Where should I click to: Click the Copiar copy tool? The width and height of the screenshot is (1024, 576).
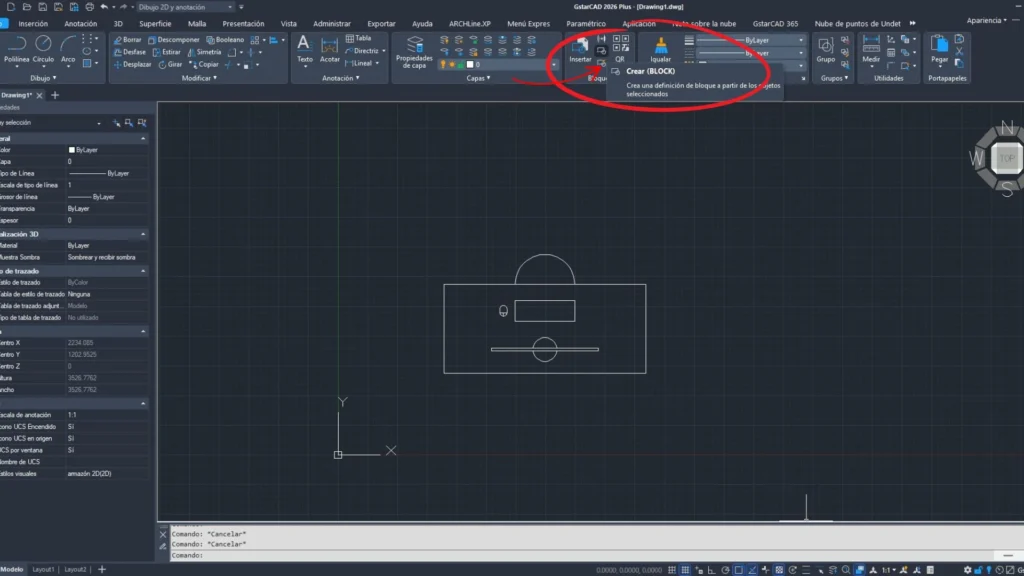204,65
